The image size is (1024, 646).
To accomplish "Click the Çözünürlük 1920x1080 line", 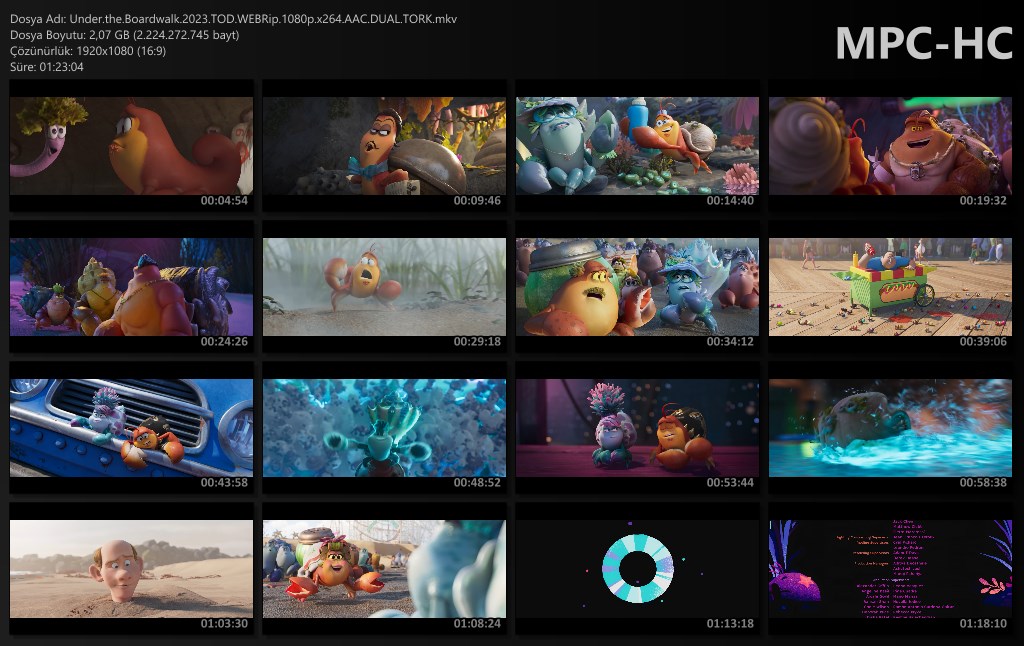I will [88, 50].
